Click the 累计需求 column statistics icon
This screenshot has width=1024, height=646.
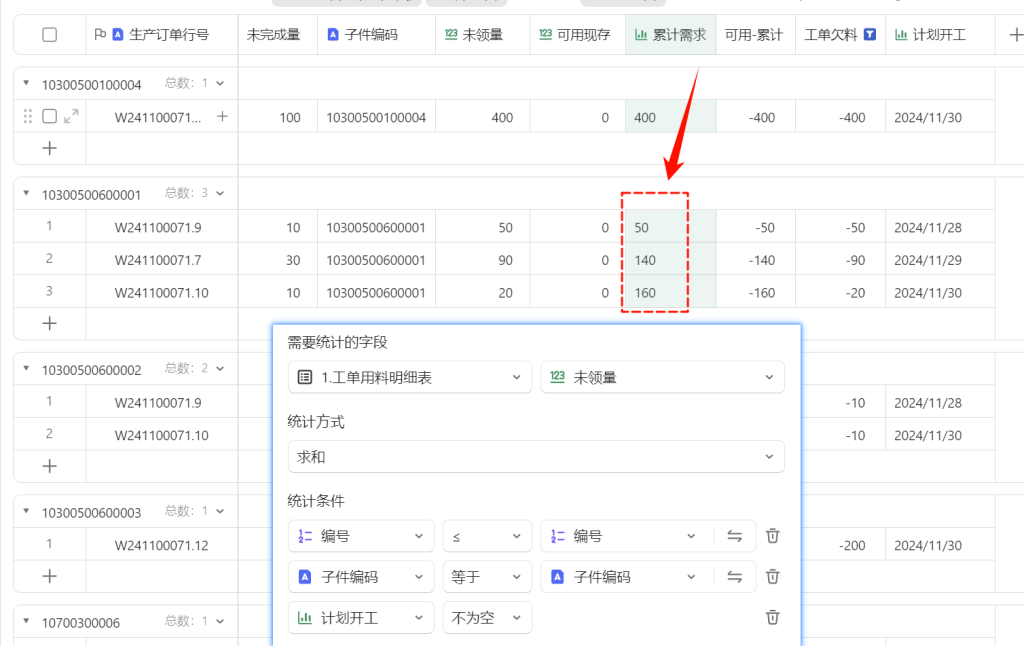pyautogui.click(x=641, y=35)
